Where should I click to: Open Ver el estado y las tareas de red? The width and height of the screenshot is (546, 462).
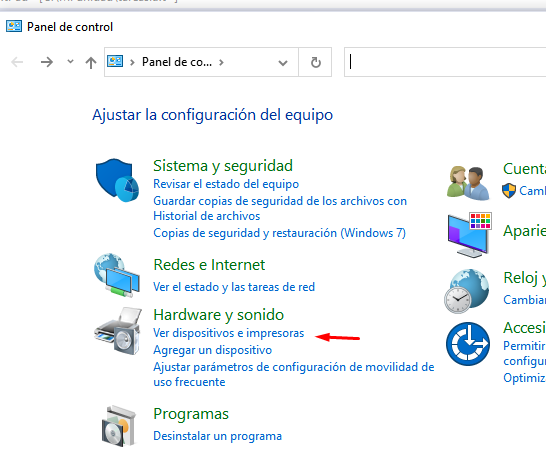point(234,287)
